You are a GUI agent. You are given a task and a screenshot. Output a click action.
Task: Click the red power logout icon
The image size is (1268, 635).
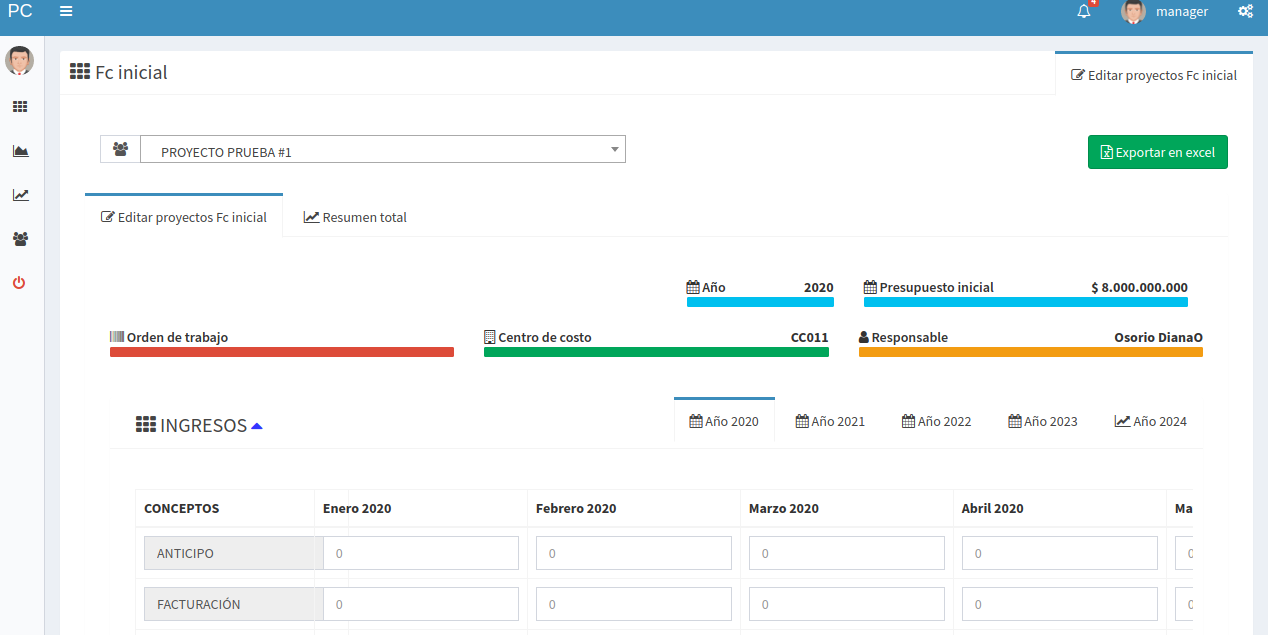(x=19, y=283)
